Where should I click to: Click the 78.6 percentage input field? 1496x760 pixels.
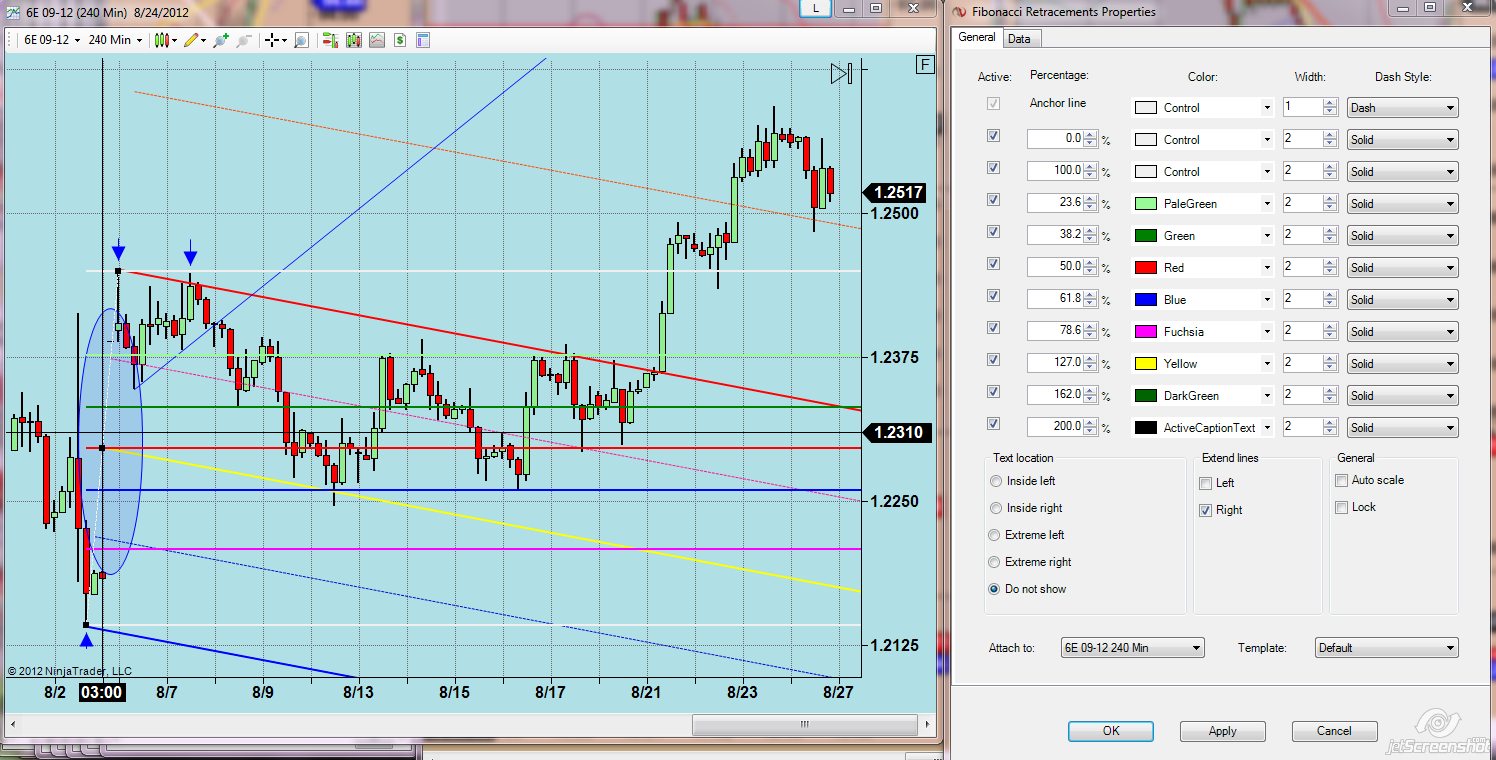pyautogui.click(x=1056, y=331)
